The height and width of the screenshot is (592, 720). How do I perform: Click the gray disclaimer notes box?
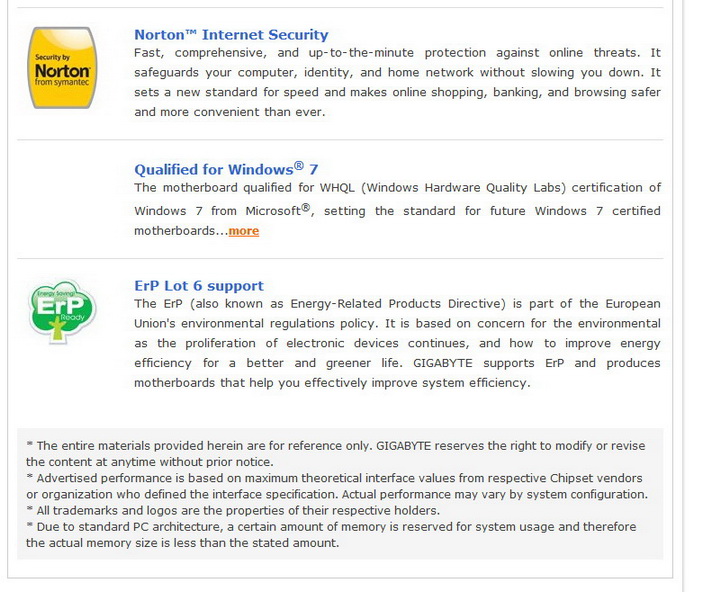(340, 494)
